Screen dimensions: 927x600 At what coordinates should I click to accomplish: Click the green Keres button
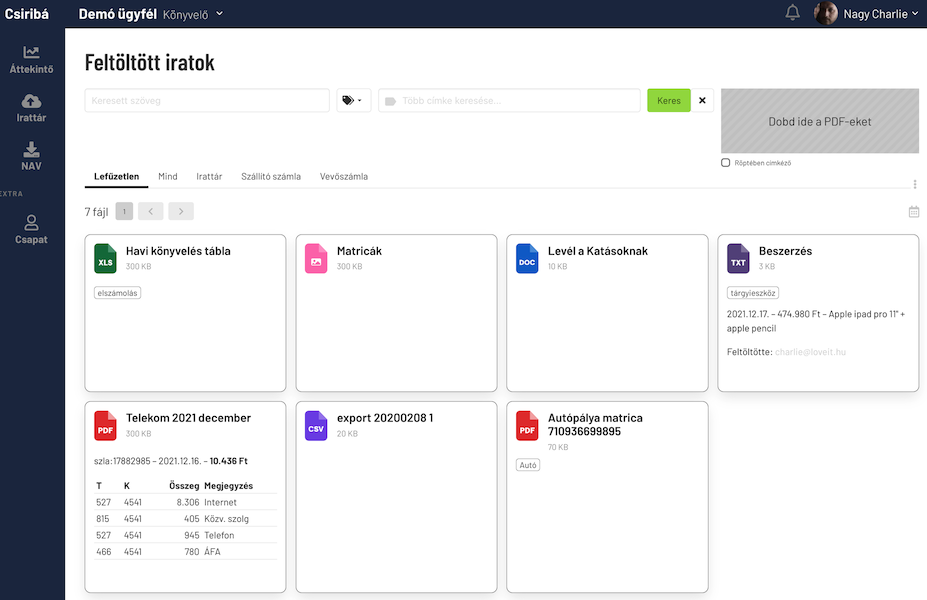[x=668, y=101]
